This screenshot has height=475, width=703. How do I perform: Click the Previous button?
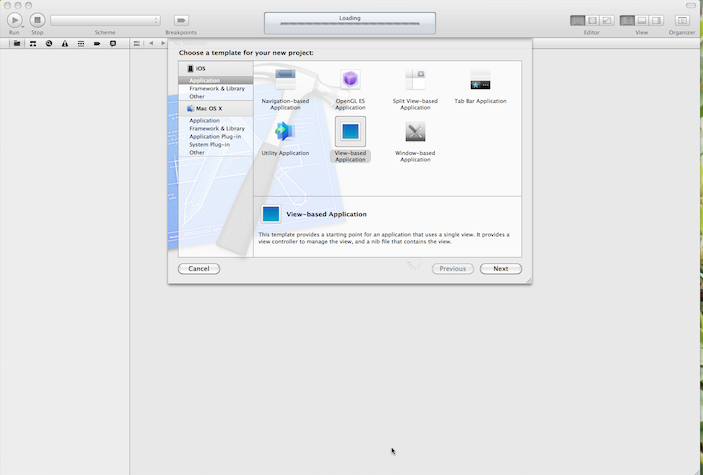point(453,269)
